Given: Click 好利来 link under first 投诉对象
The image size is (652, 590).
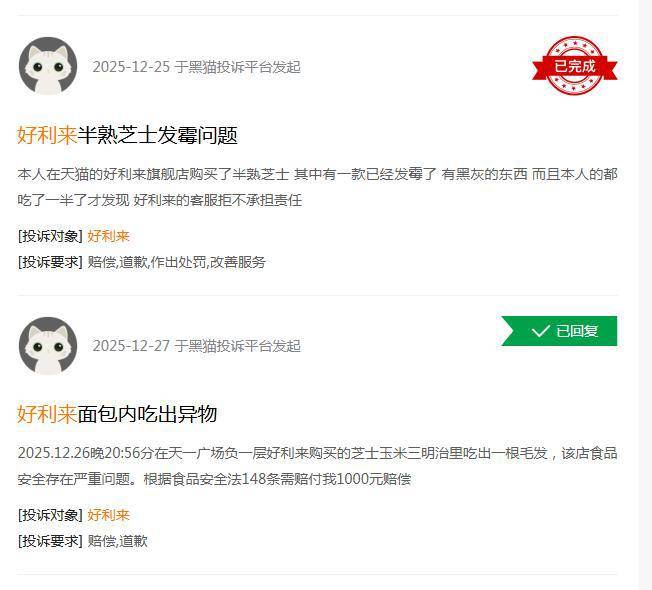Looking at the screenshot, I should [x=109, y=236].
